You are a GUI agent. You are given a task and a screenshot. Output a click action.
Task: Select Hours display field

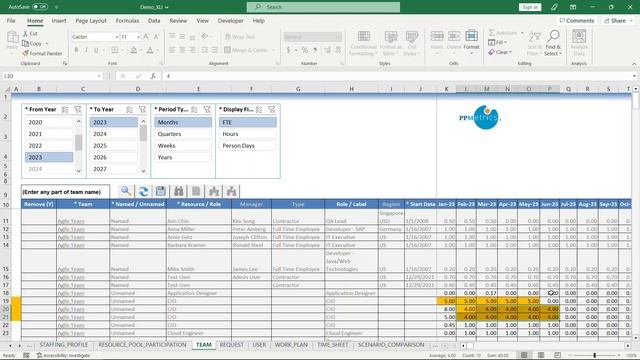tap(248, 134)
